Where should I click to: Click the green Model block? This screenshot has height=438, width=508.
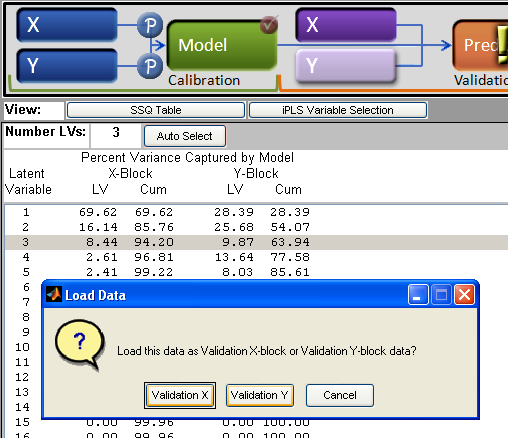click(222, 46)
